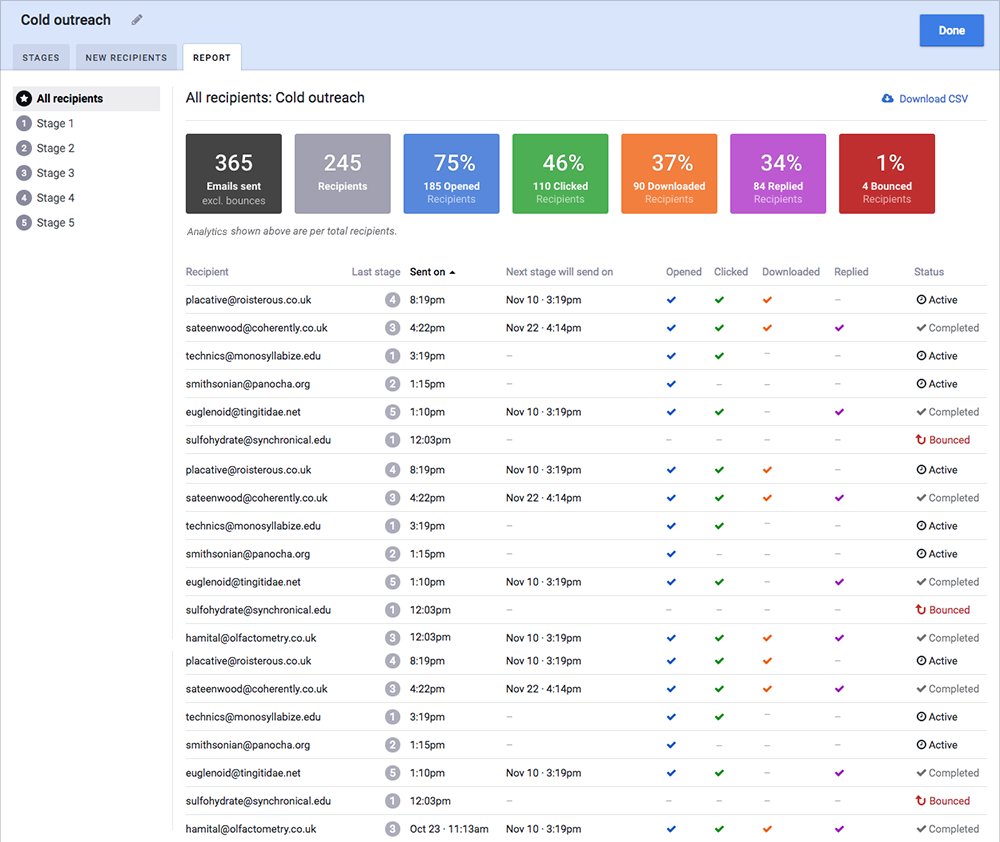Click blue opened check in Oct 23 row
The width and height of the screenshot is (1000, 842).
point(671,829)
